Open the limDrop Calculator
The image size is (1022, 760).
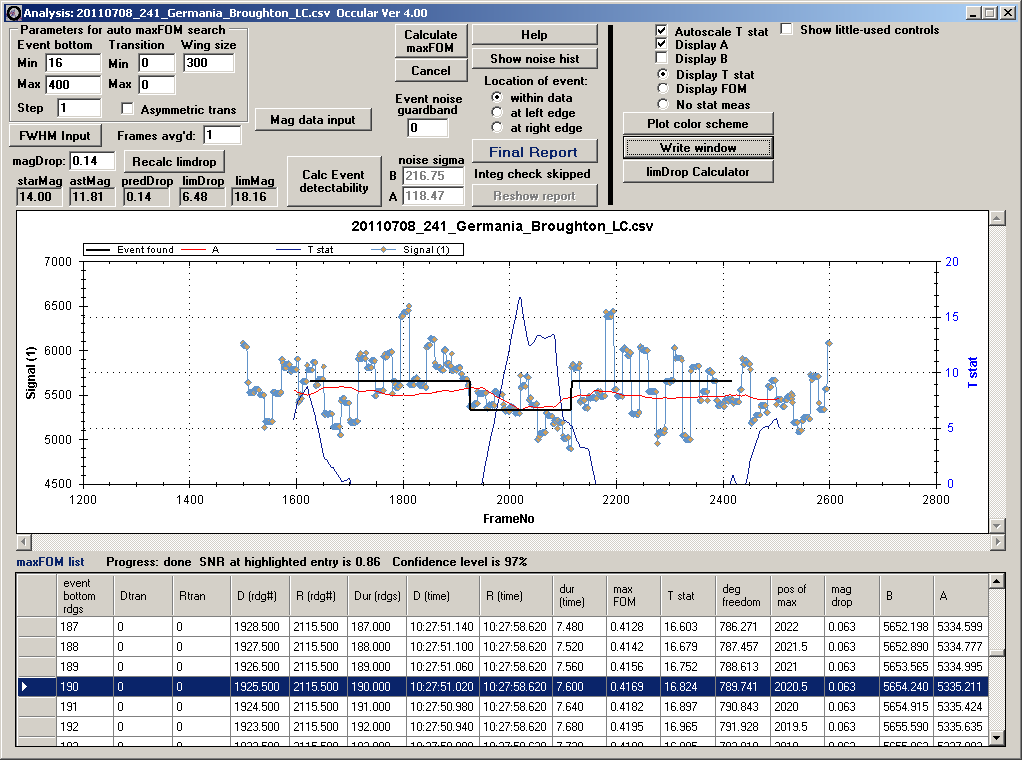click(698, 171)
